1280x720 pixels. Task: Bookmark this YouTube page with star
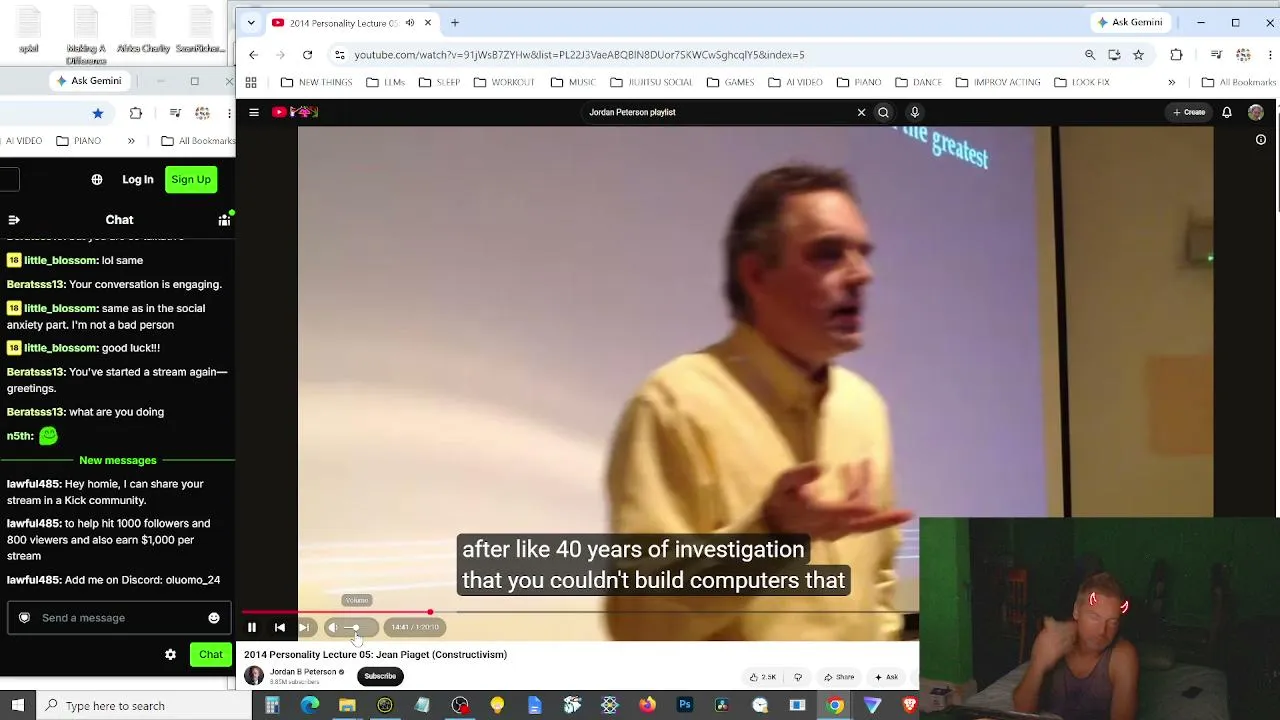click(1138, 55)
